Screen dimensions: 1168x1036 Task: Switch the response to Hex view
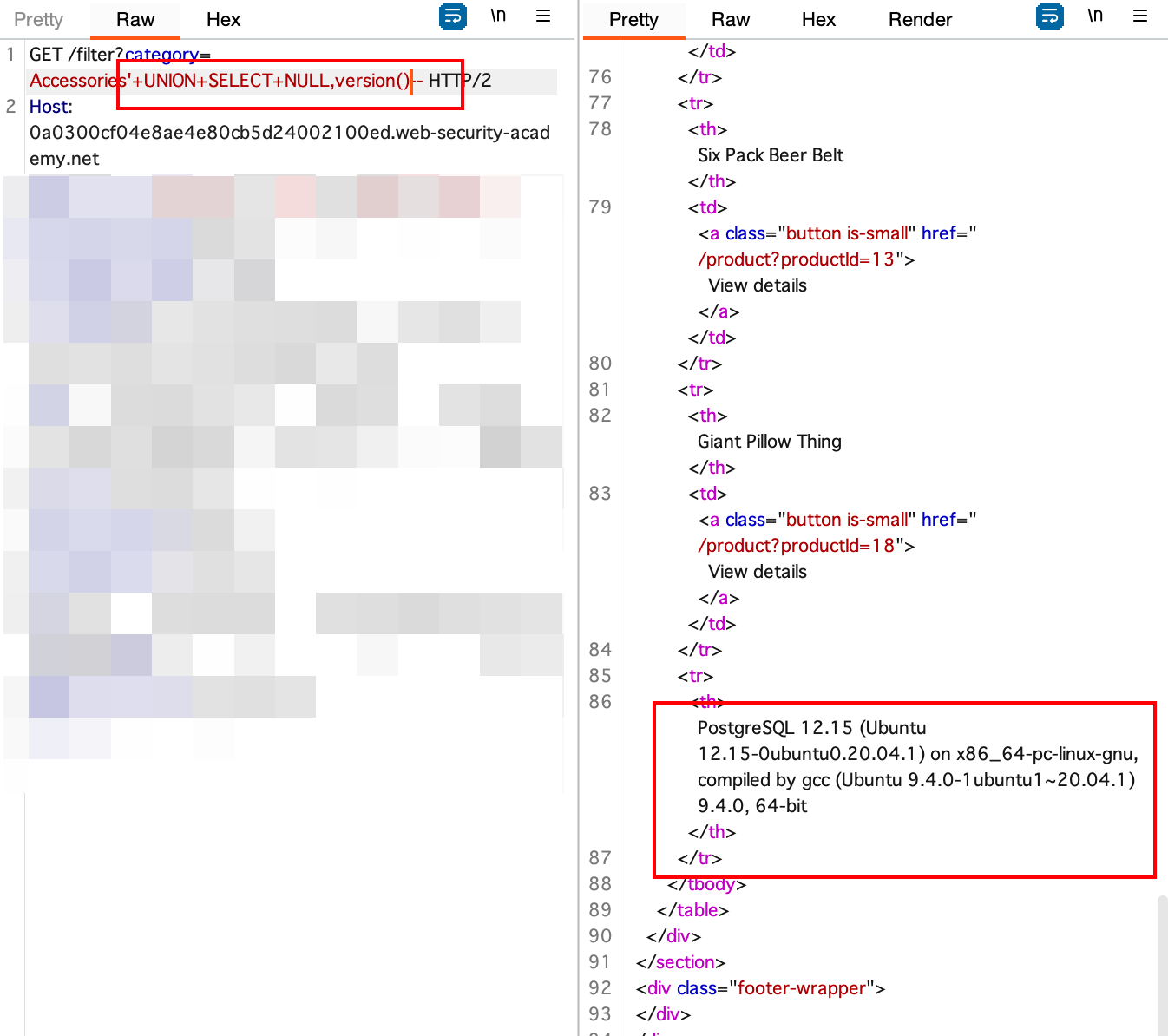coord(818,19)
